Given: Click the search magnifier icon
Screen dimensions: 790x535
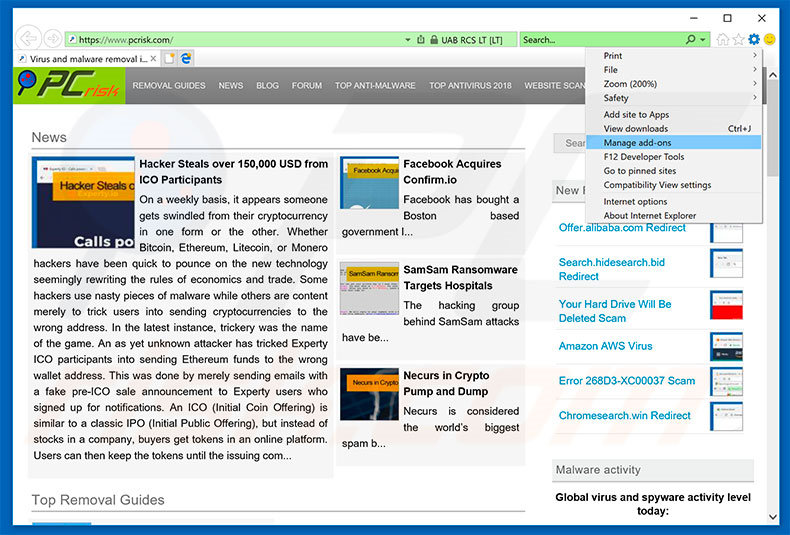Looking at the screenshot, I should tap(690, 39).
